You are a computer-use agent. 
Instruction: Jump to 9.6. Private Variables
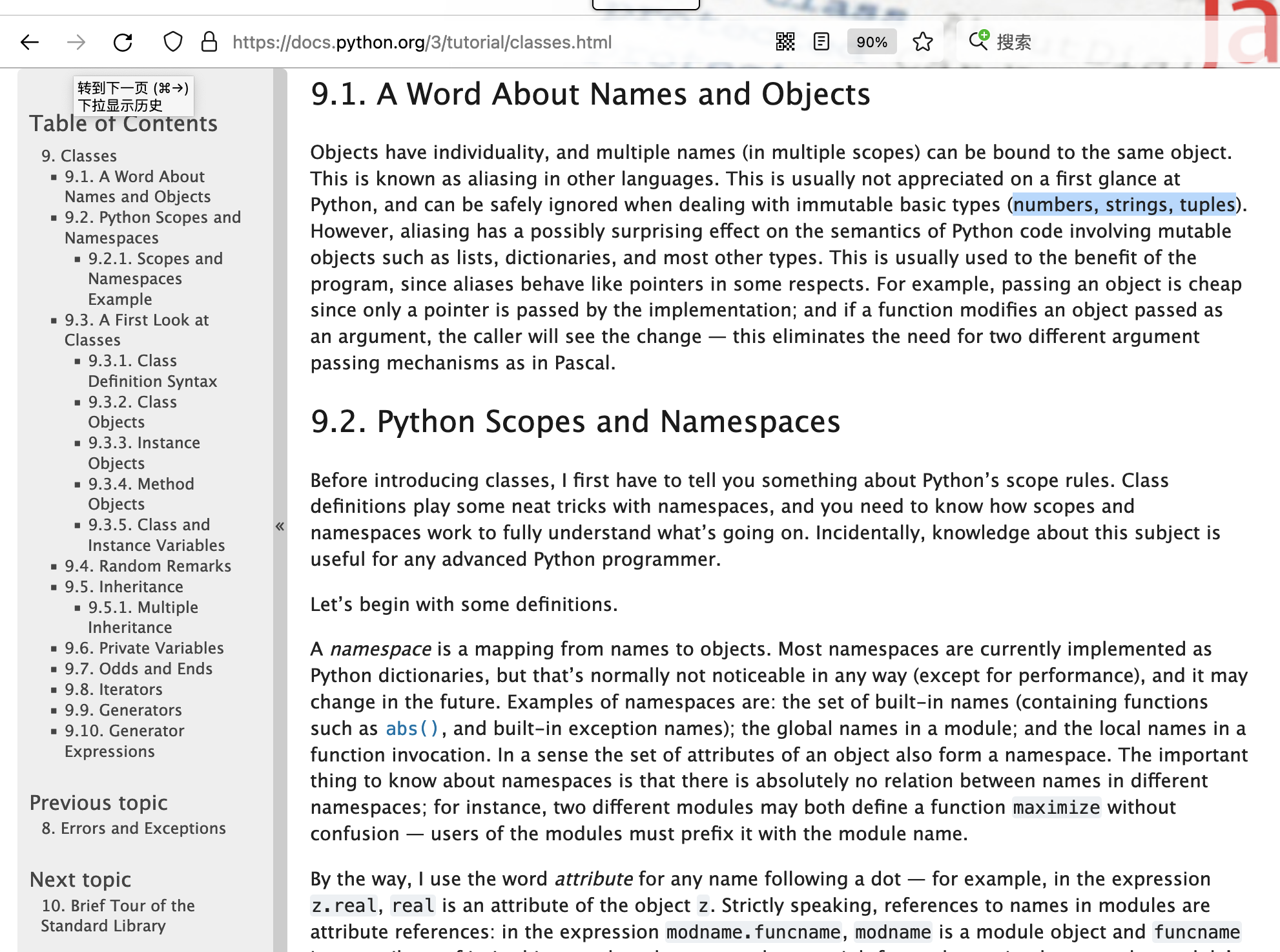click(x=144, y=648)
